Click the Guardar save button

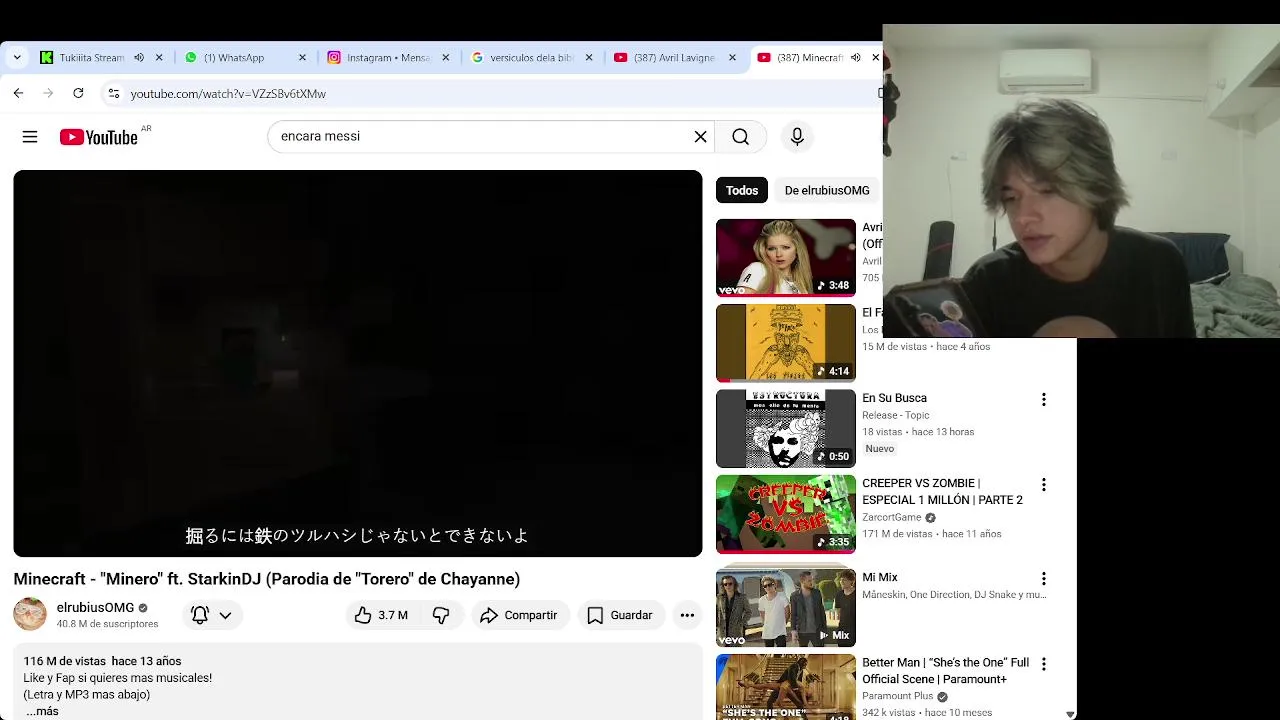pos(620,615)
